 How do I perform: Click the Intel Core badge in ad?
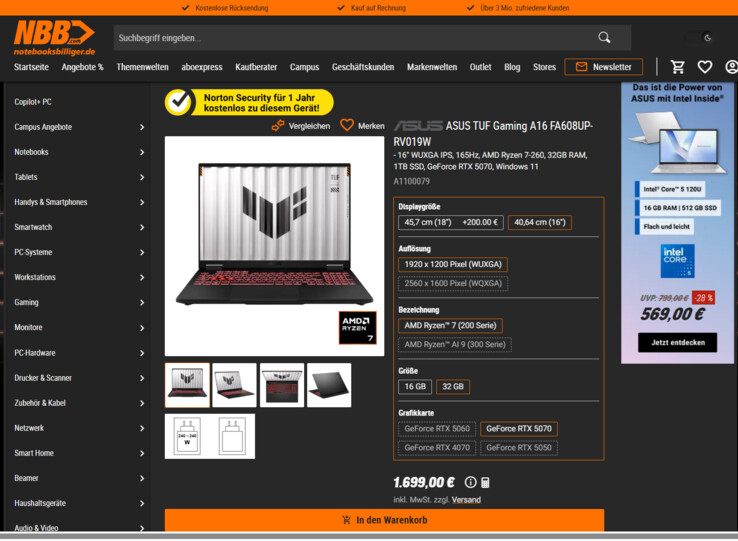[x=677, y=261]
